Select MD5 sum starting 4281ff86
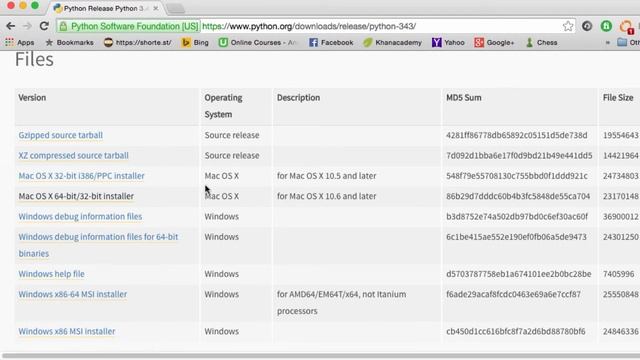This screenshot has height=360, width=640. (x=517, y=135)
